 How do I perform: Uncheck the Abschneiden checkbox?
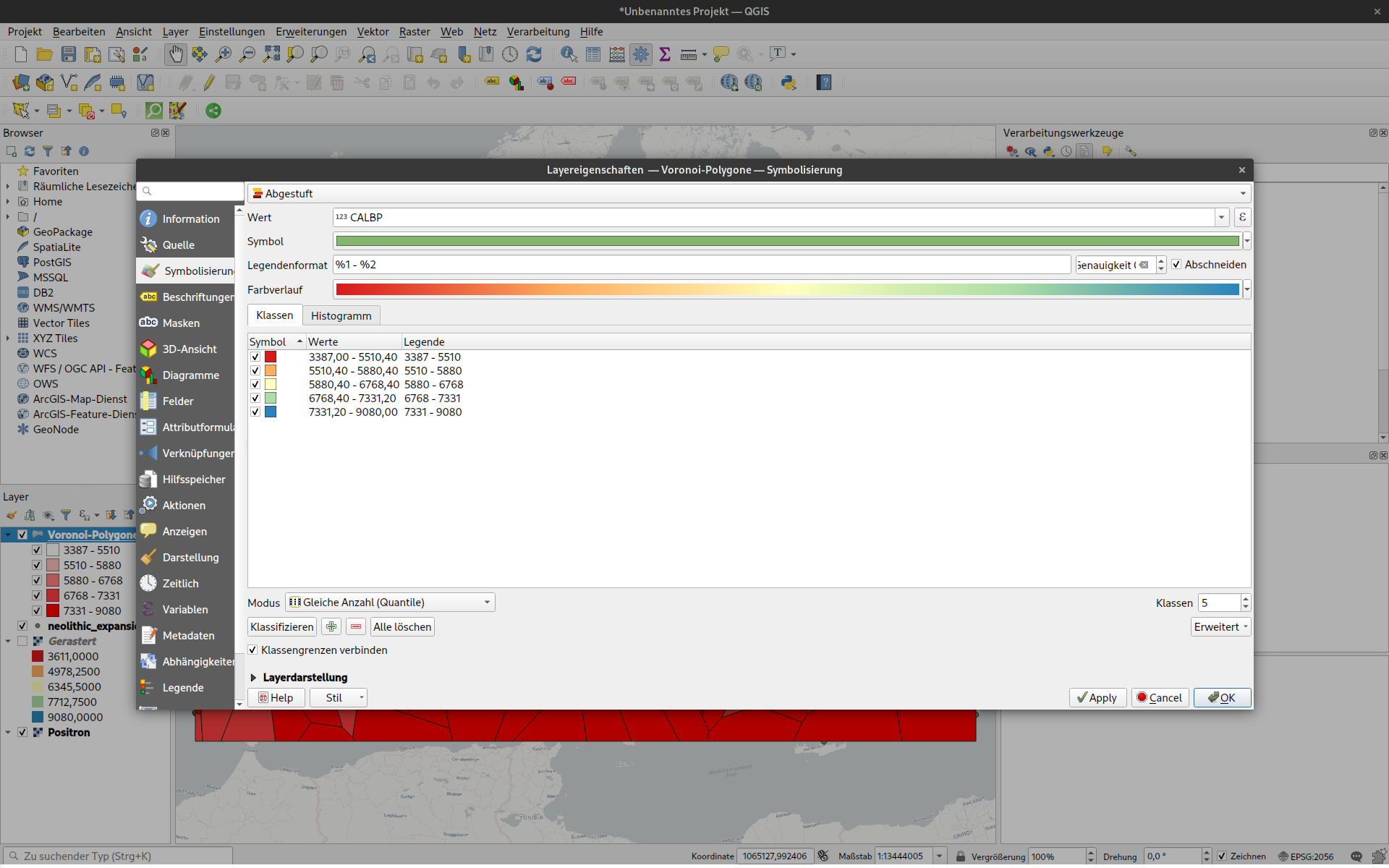(1176, 265)
